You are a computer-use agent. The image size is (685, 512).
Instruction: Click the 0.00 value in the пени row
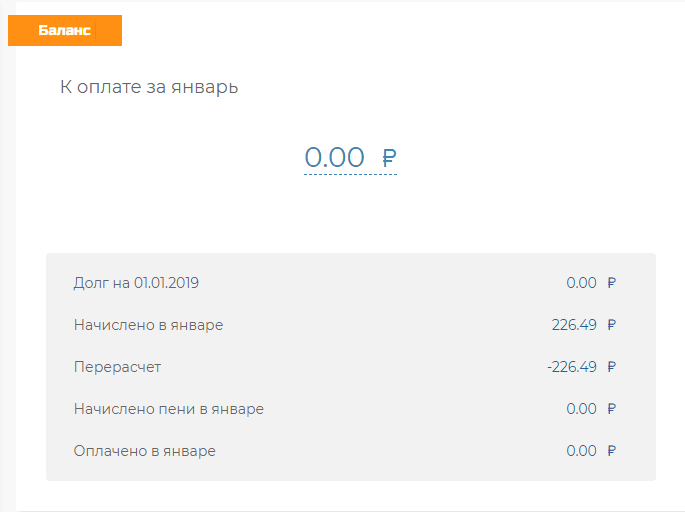(x=581, y=409)
